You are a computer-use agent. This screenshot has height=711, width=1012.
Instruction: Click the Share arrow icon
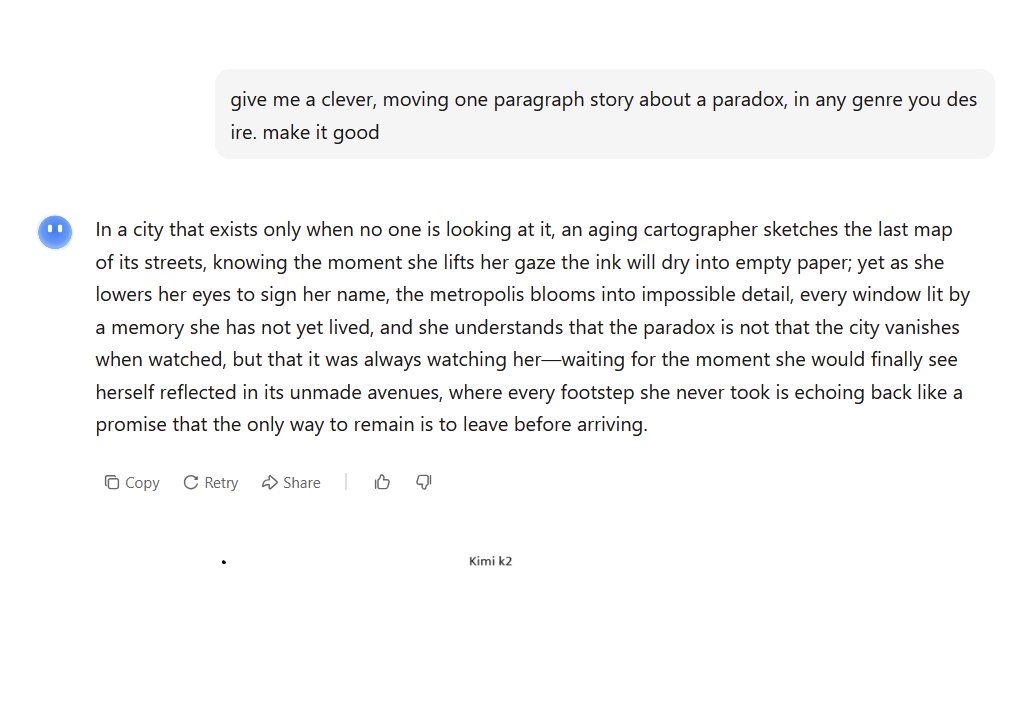pos(269,482)
